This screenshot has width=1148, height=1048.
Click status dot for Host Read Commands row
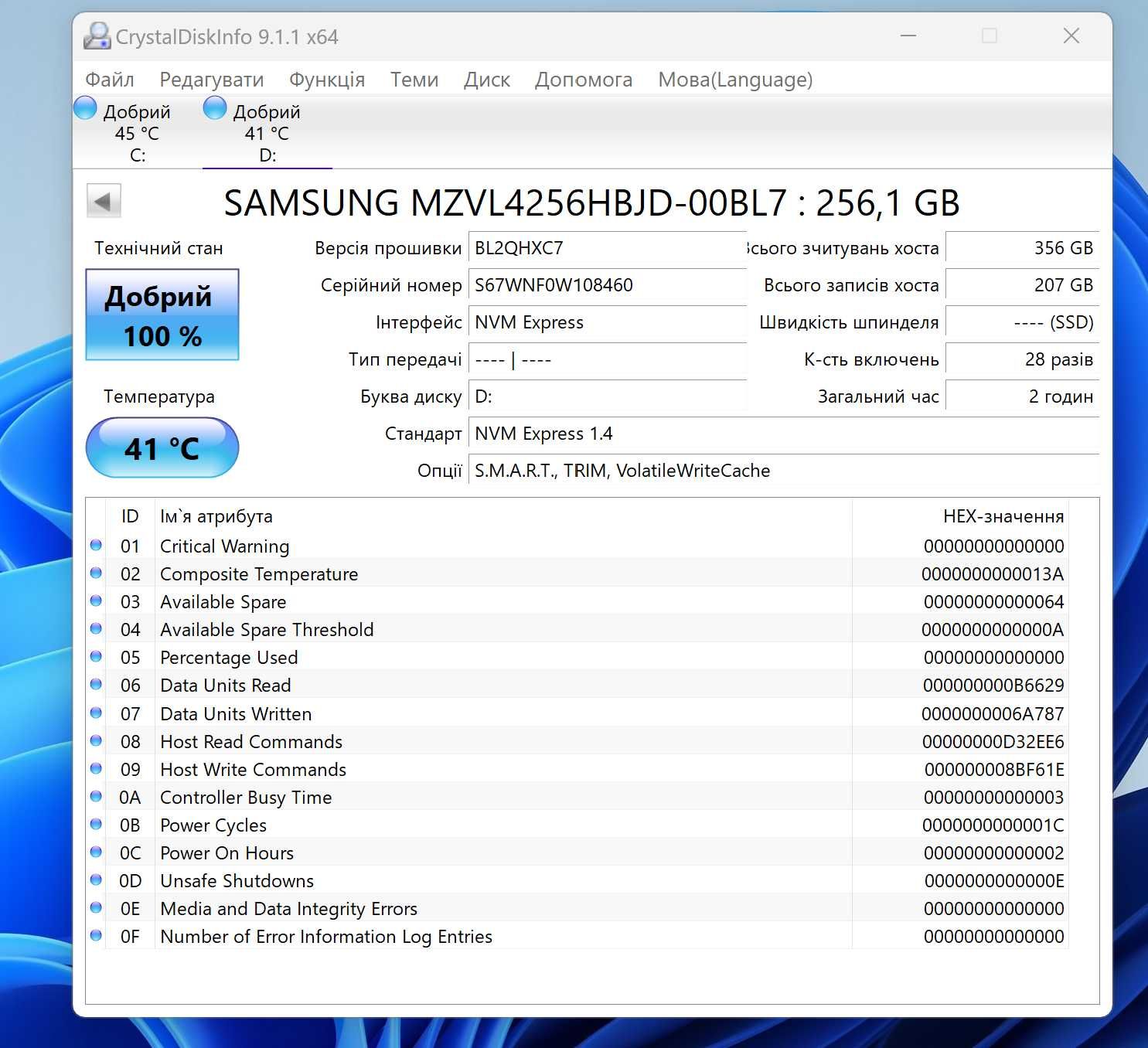96,740
